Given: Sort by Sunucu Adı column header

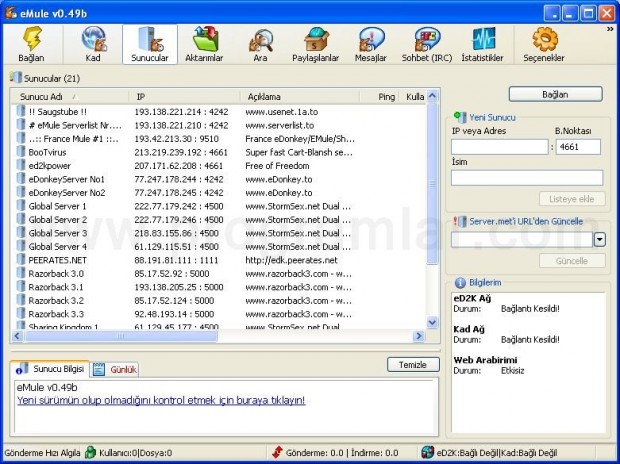Looking at the screenshot, I should click(69, 97).
